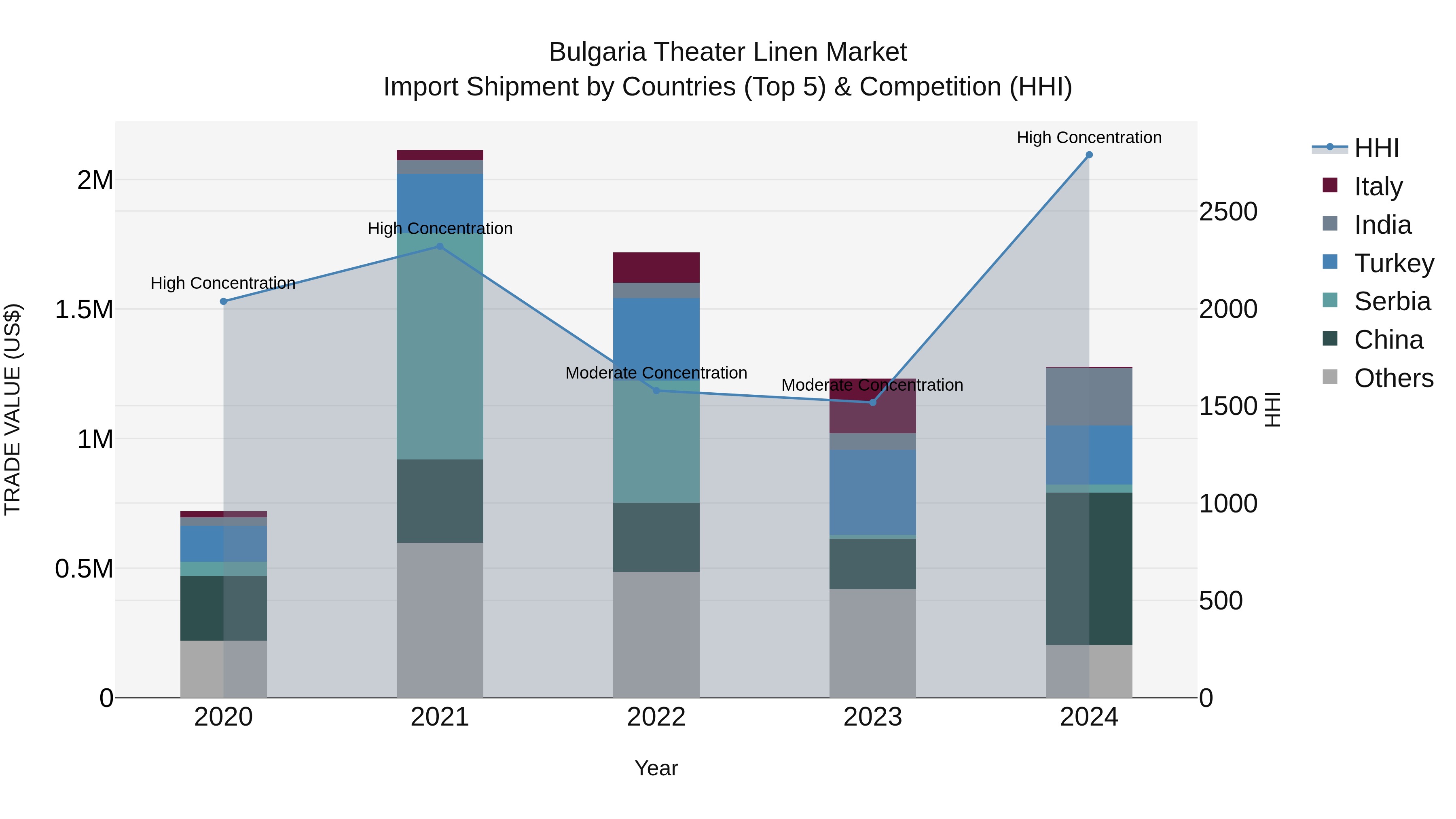The image size is (1456, 819).
Task: Click the 2021 China bar segment
Action: (x=440, y=501)
